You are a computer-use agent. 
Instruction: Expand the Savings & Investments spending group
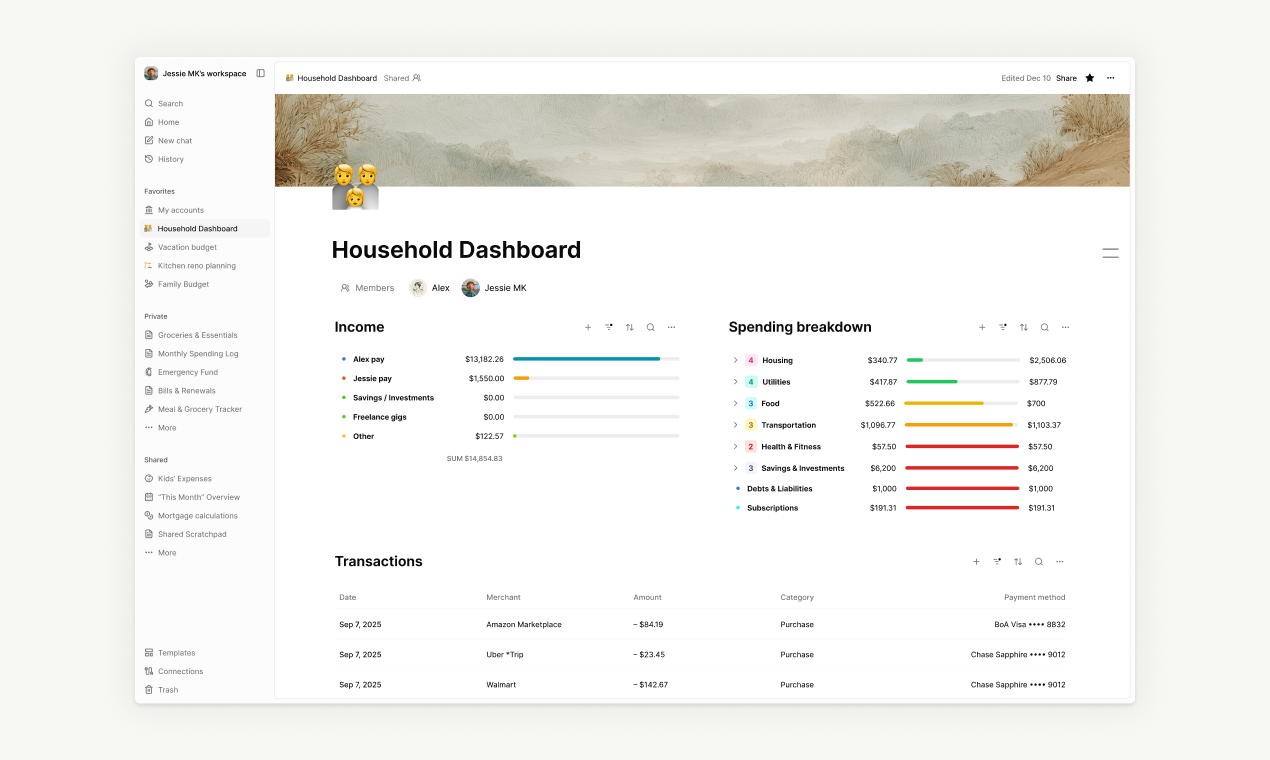[735, 468]
